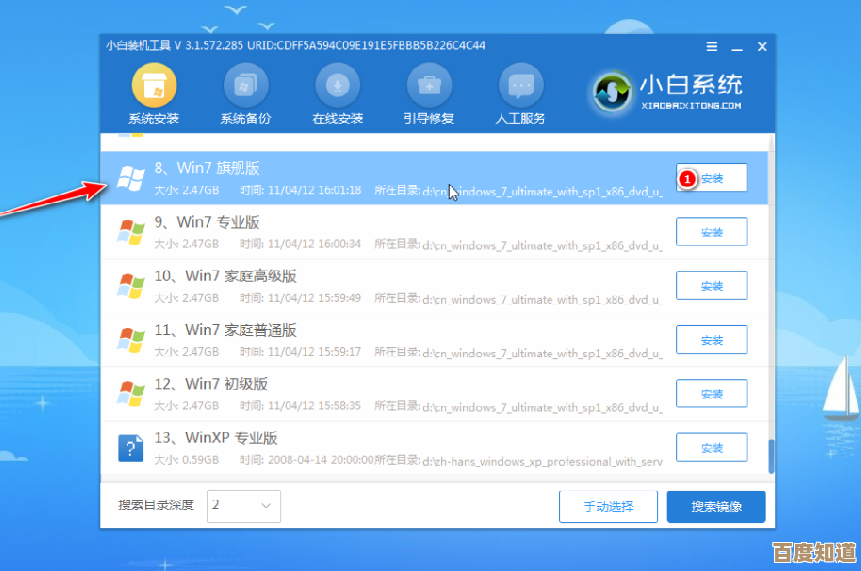
Task: Open the hamburger menu in title bar
Action: [712, 47]
